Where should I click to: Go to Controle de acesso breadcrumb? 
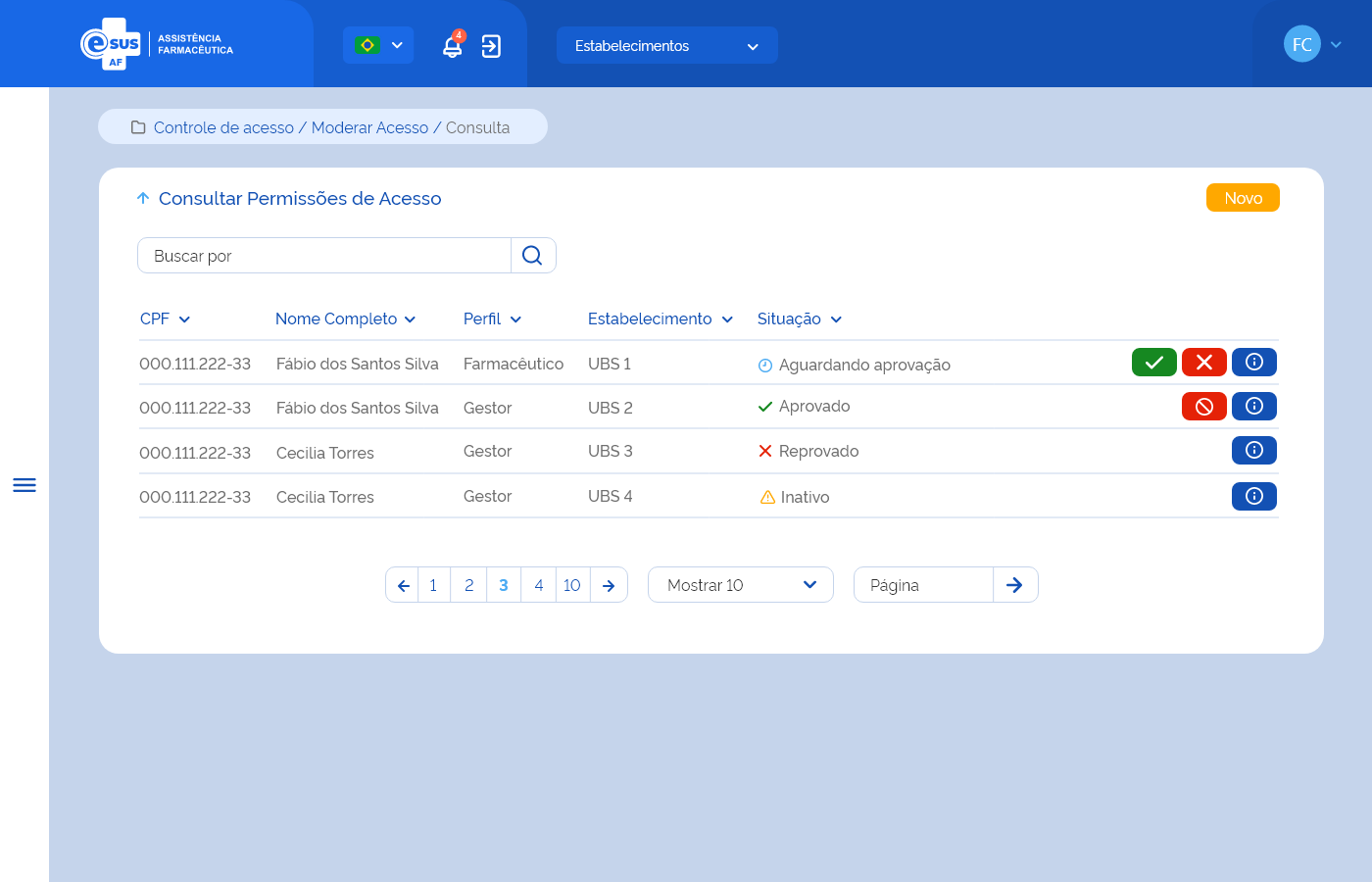[x=223, y=127]
